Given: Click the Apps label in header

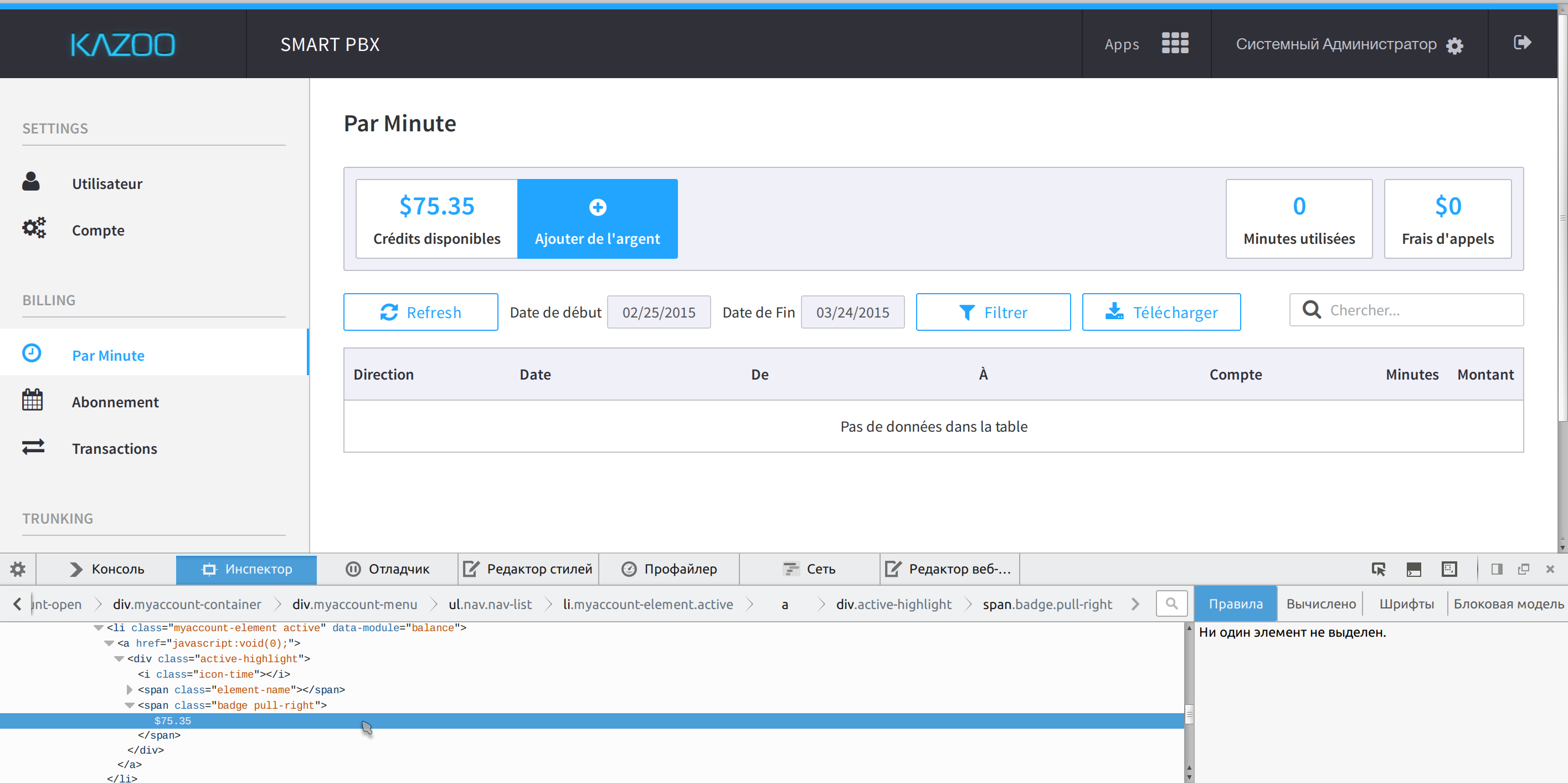Looking at the screenshot, I should 1122,44.
